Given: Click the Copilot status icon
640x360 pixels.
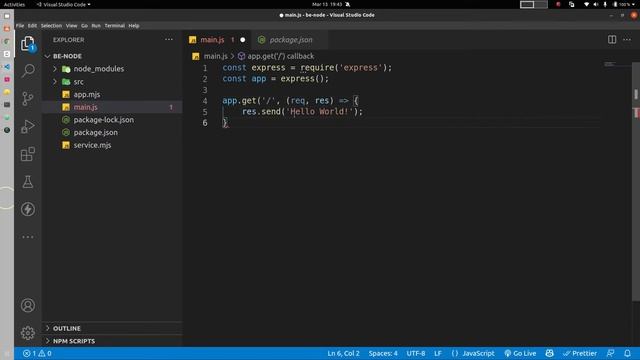Looking at the screenshot, I should [549, 353].
